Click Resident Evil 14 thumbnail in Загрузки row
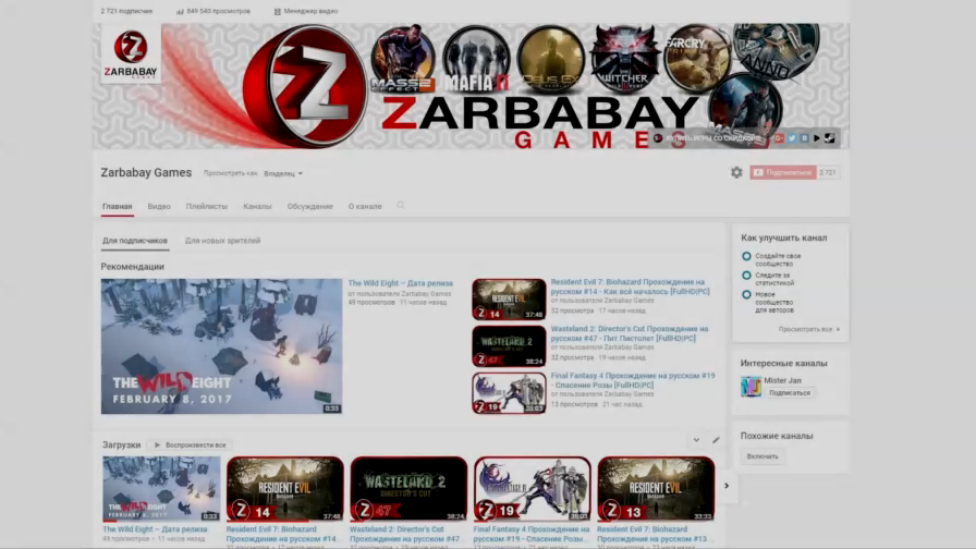 tap(285, 489)
